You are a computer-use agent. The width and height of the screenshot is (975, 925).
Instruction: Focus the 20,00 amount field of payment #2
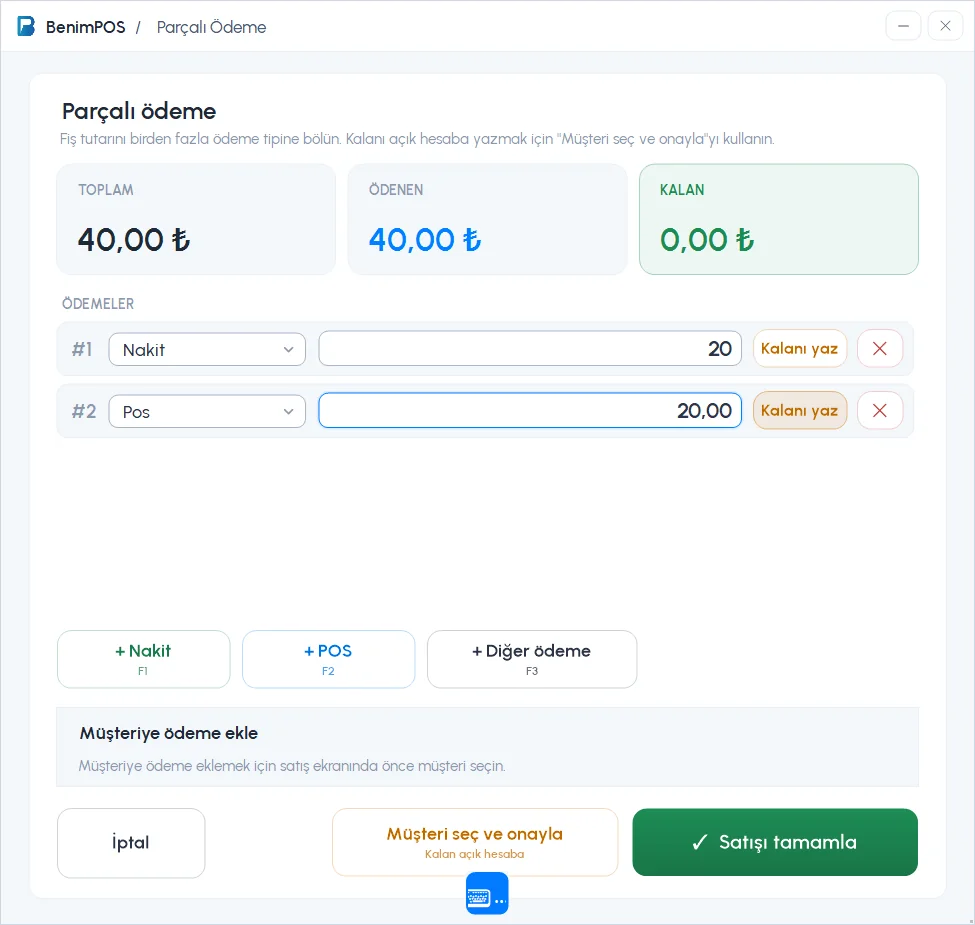click(x=530, y=411)
